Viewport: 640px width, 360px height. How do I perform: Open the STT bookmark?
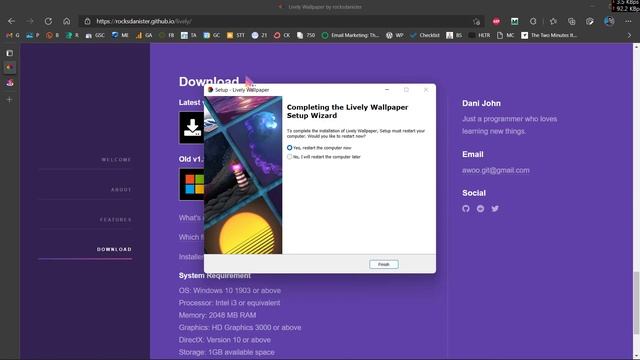tap(236, 36)
